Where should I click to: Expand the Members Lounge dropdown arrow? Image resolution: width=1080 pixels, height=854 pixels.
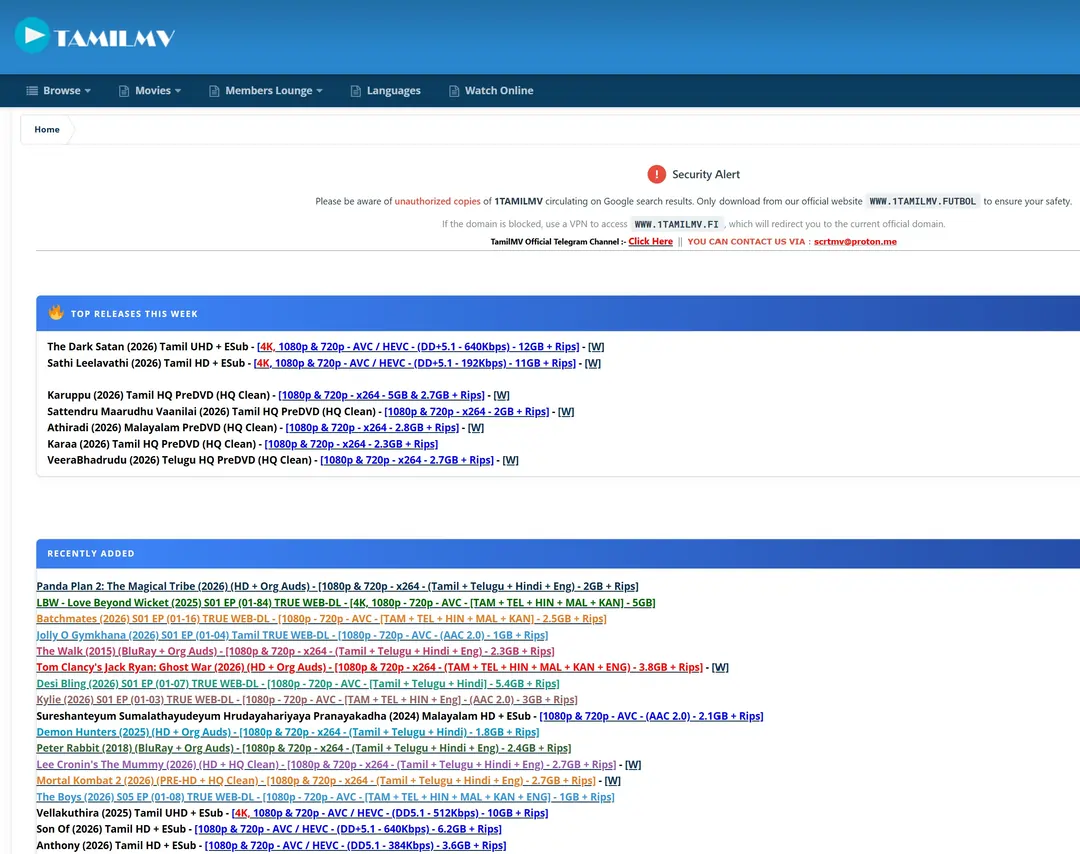pyautogui.click(x=320, y=91)
